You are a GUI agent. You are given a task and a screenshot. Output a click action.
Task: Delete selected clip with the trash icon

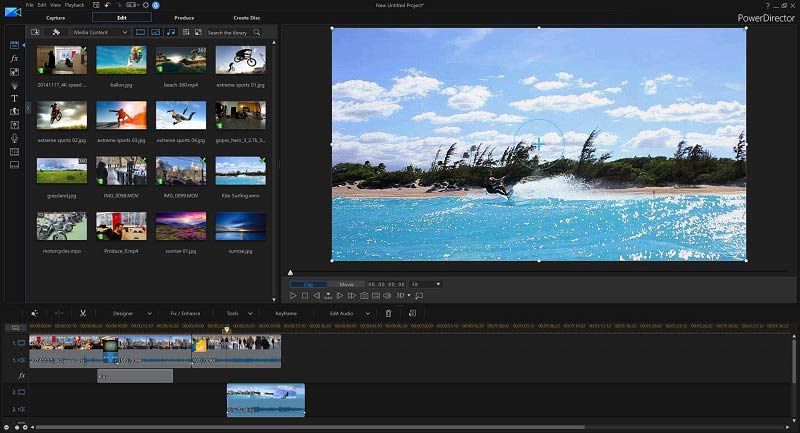pyautogui.click(x=388, y=313)
